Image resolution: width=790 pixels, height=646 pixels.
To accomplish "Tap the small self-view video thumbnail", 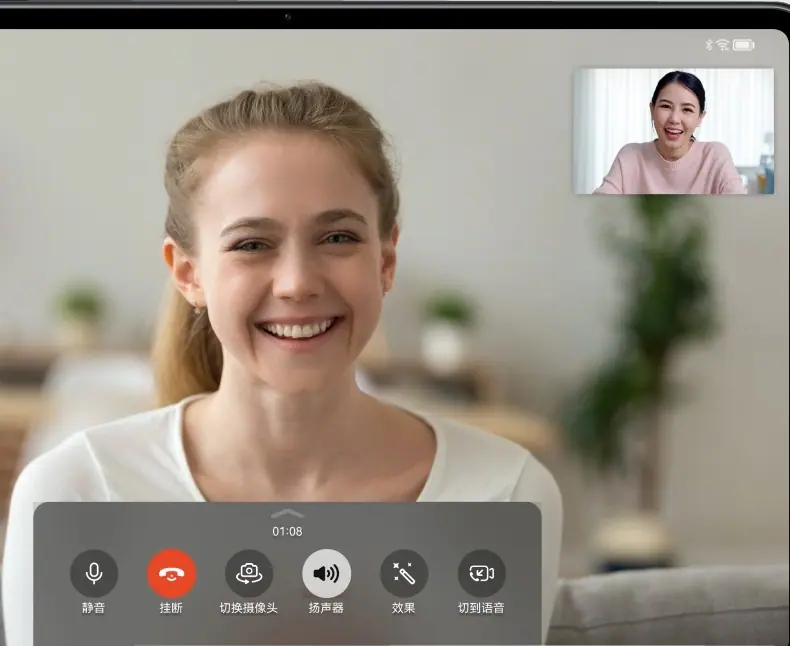I will point(674,132).
